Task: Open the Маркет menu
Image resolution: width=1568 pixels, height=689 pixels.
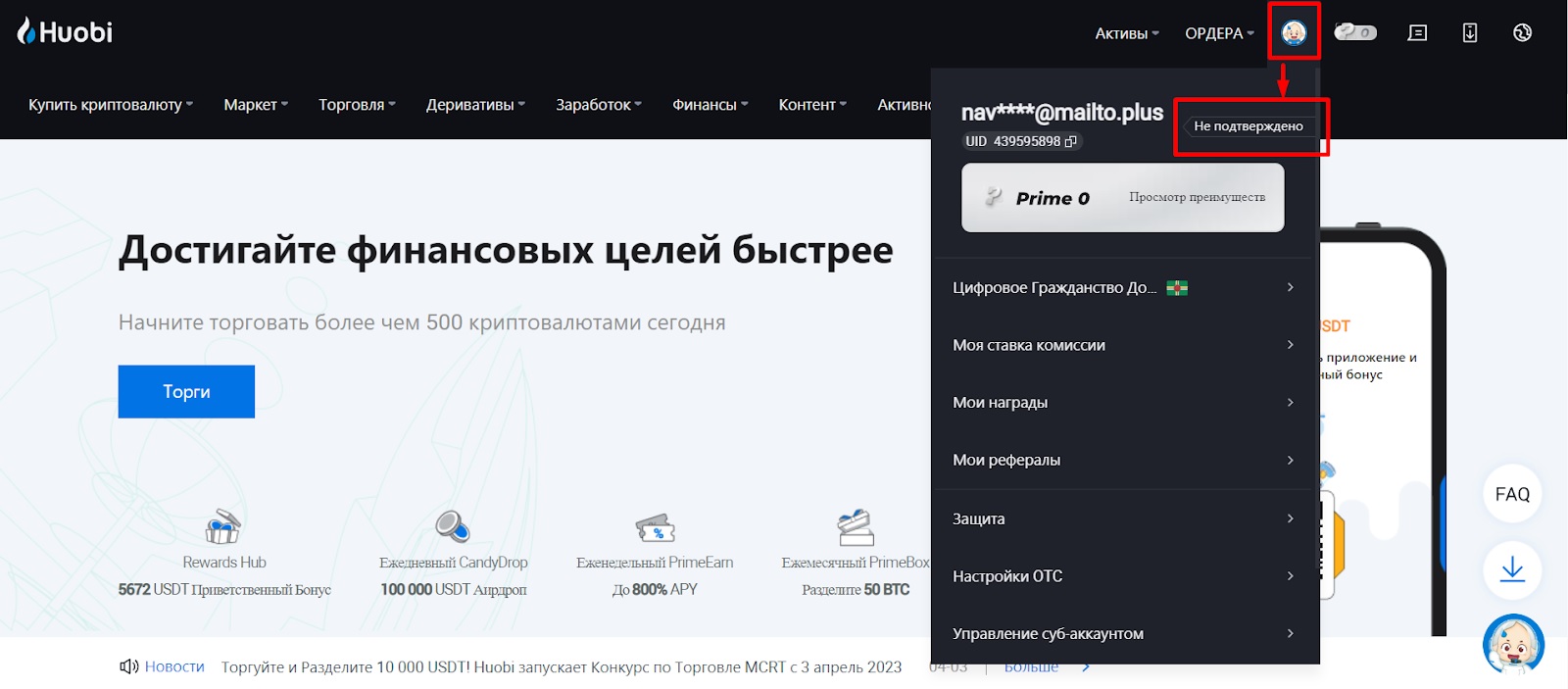Action: pos(256,104)
